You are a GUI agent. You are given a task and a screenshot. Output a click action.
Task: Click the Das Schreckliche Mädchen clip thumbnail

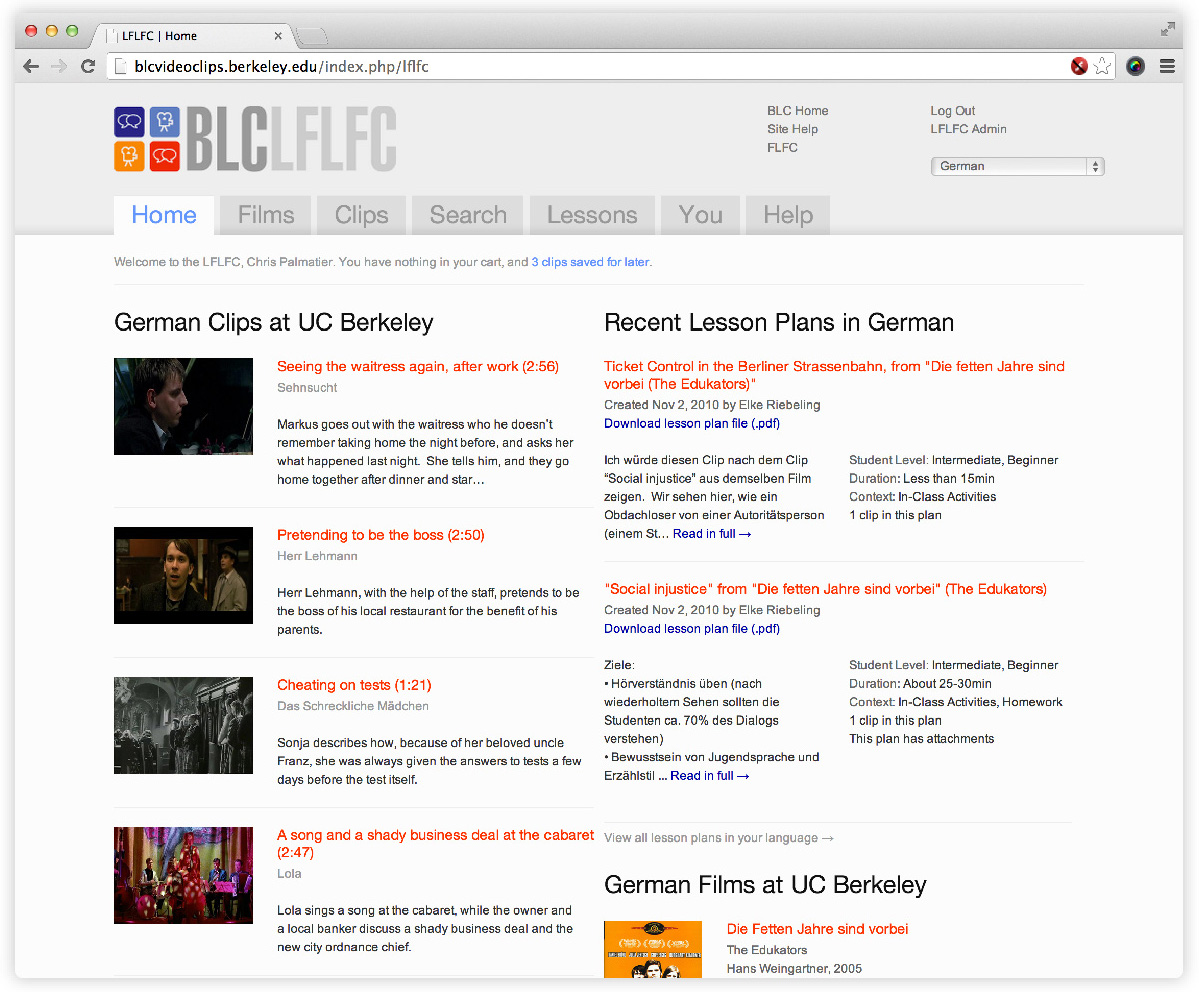pyautogui.click(x=184, y=725)
